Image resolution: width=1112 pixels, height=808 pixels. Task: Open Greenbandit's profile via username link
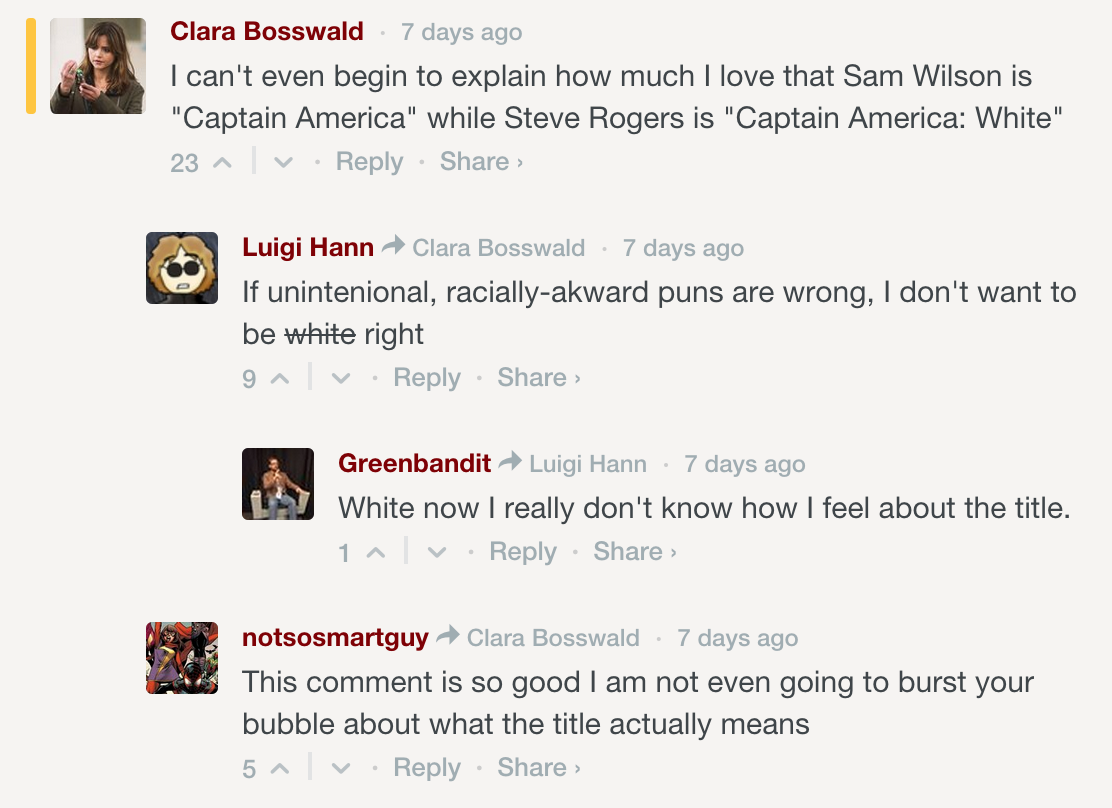pos(415,464)
